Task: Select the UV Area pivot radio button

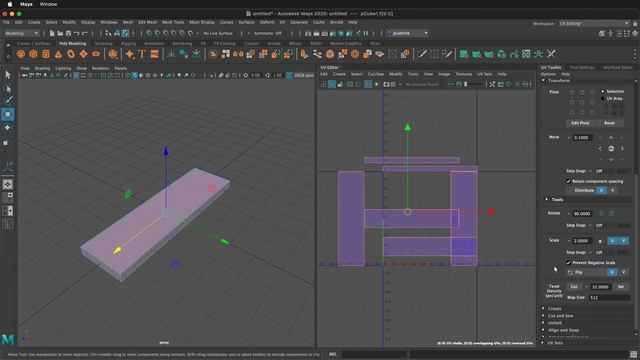Action: tap(602, 99)
